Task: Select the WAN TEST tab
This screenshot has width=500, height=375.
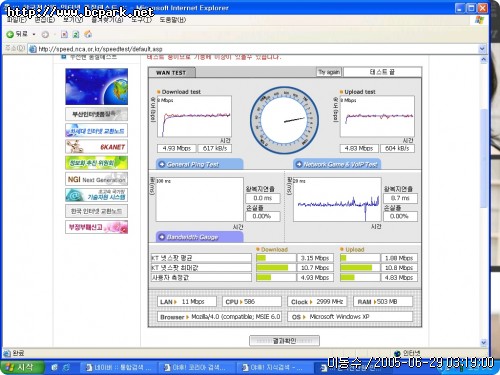Action: 171,72
